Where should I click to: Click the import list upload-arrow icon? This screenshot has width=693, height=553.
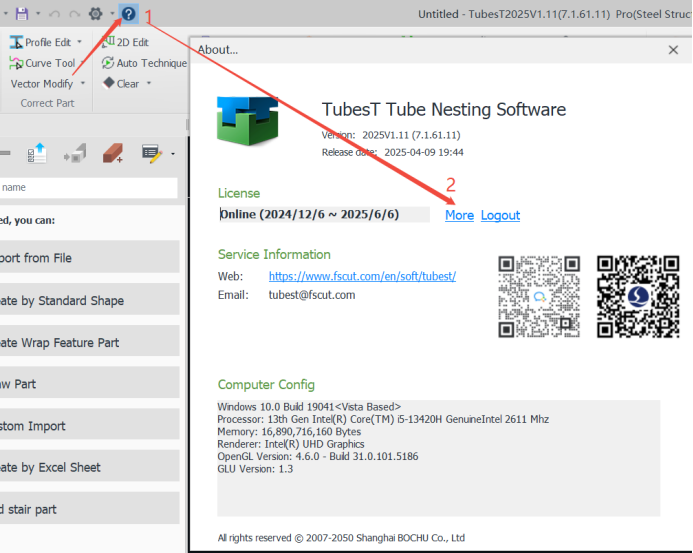tap(37, 153)
